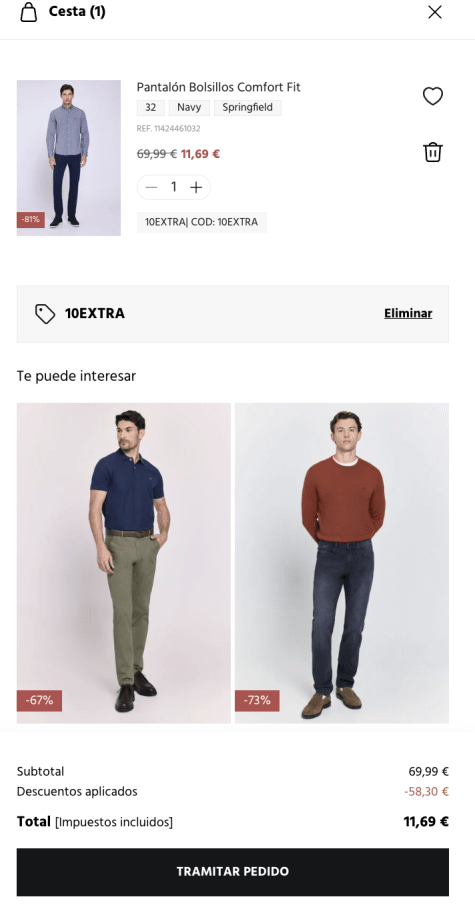Decrease quantity with the minus button
475x907 pixels.
click(152, 187)
